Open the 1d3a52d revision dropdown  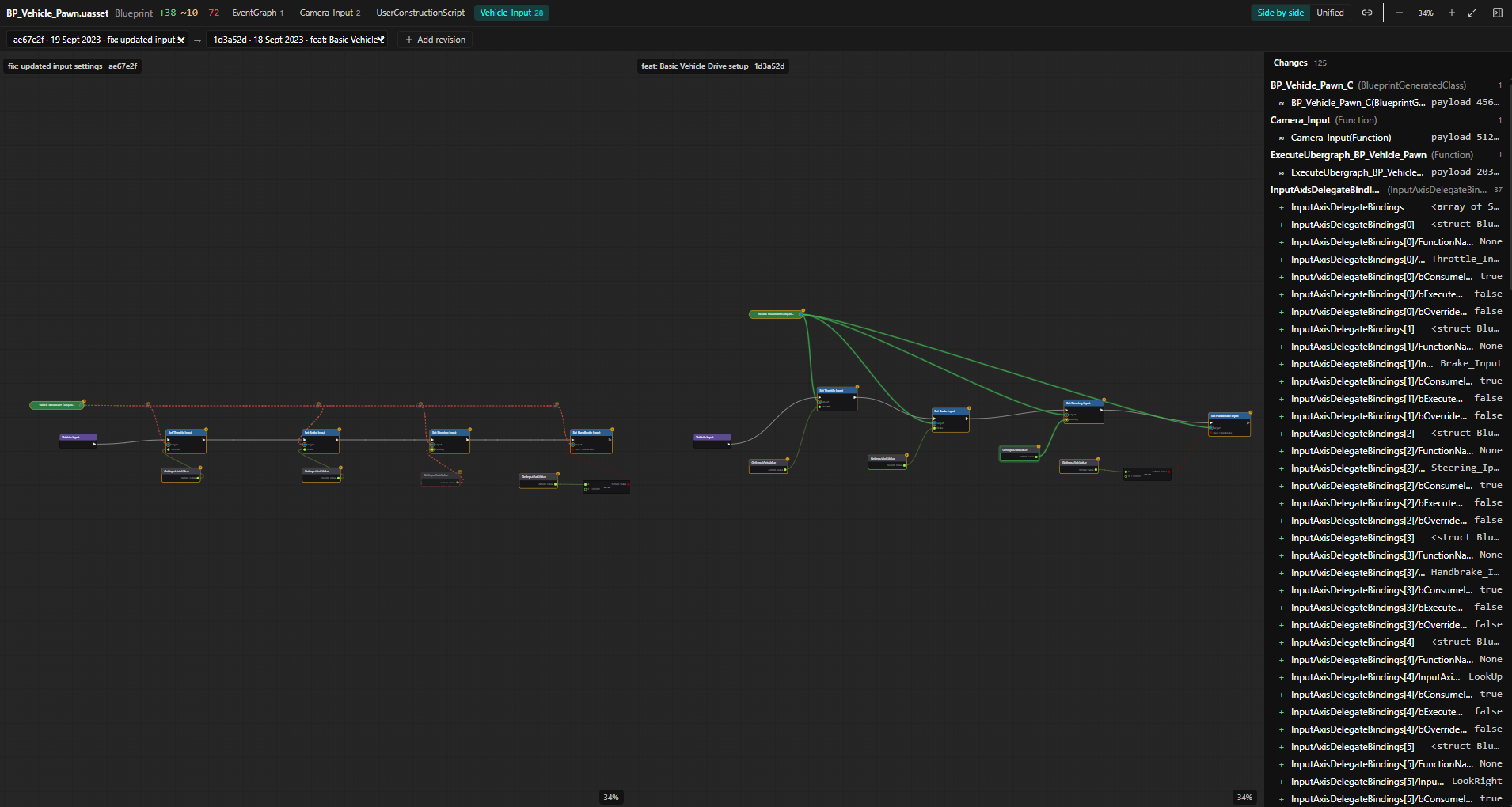coord(298,40)
